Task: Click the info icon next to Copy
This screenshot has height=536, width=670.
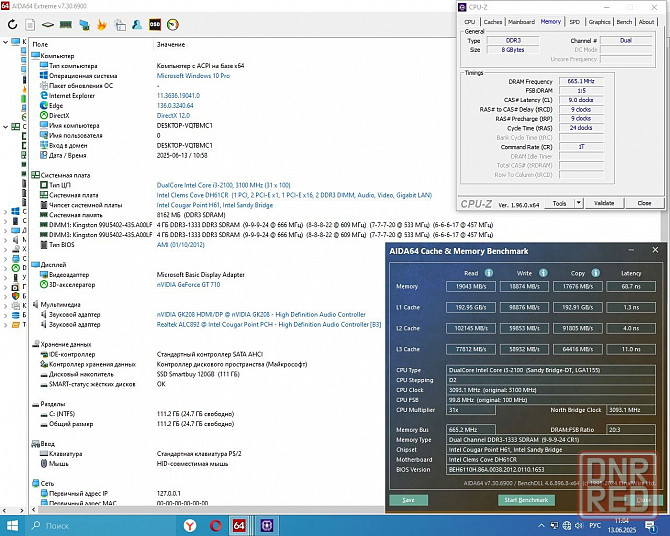Action: 596,273
